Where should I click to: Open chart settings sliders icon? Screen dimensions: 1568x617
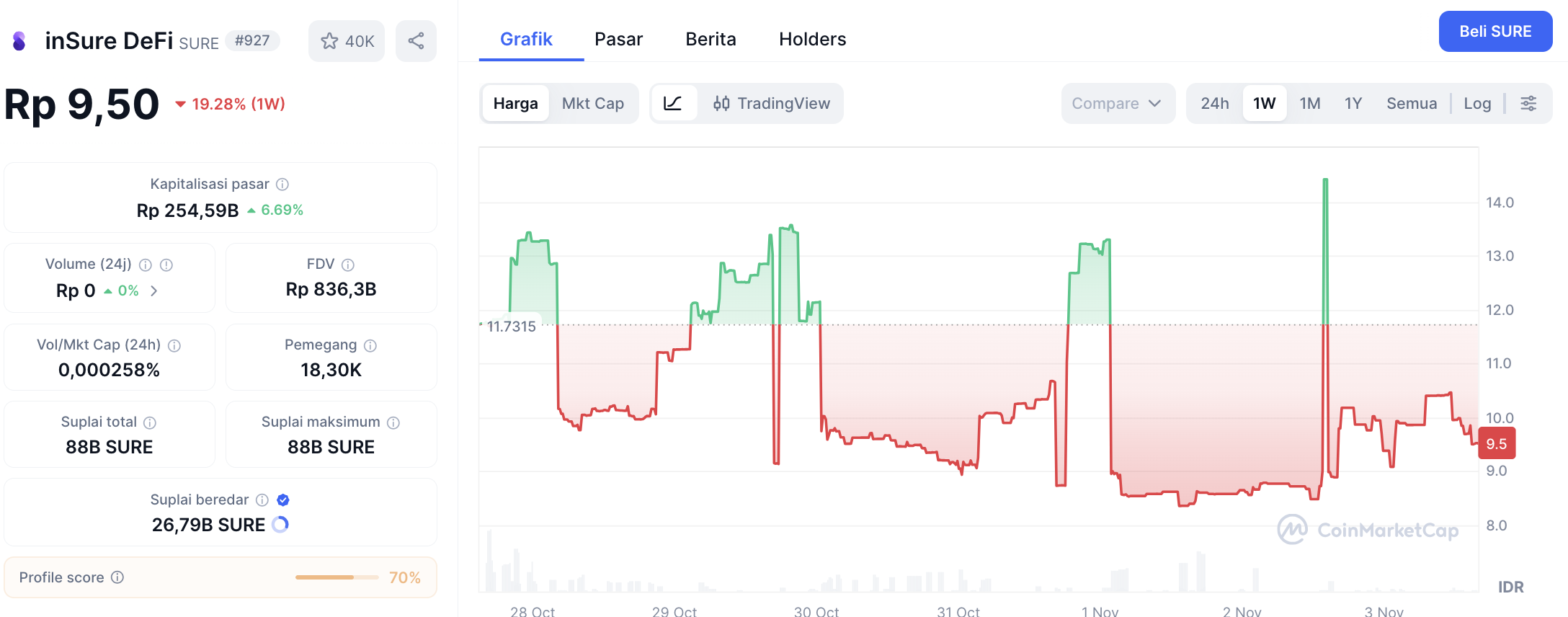1528,103
